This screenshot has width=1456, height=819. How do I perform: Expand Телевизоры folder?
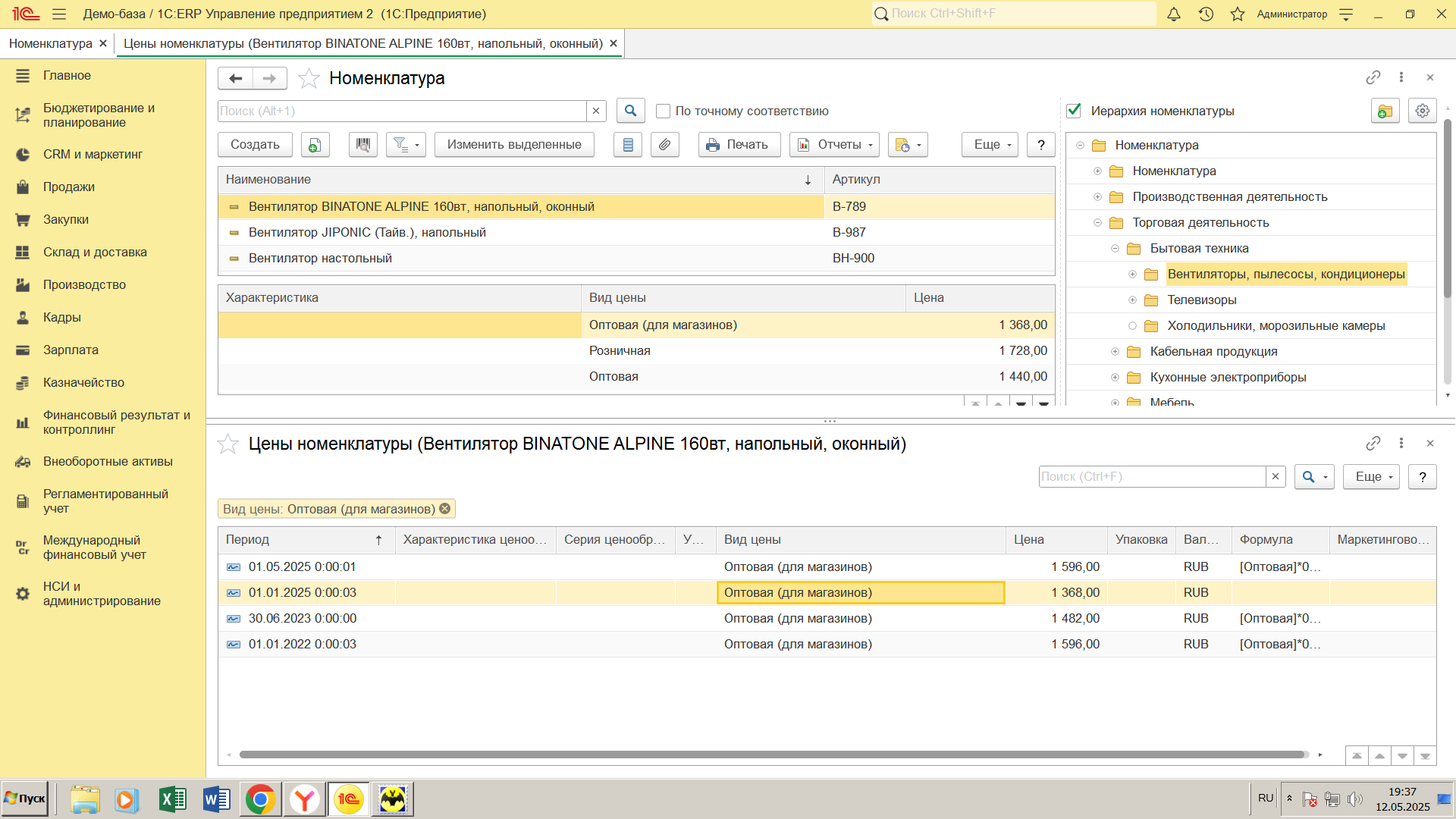pyautogui.click(x=1132, y=300)
